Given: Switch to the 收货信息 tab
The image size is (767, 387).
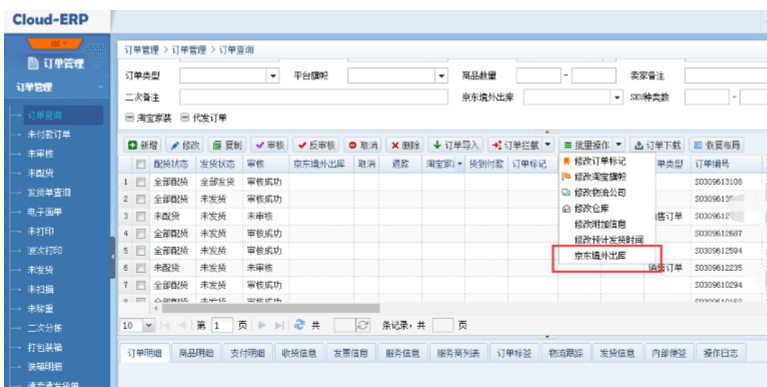Looking at the screenshot, I should pos(299,353).
